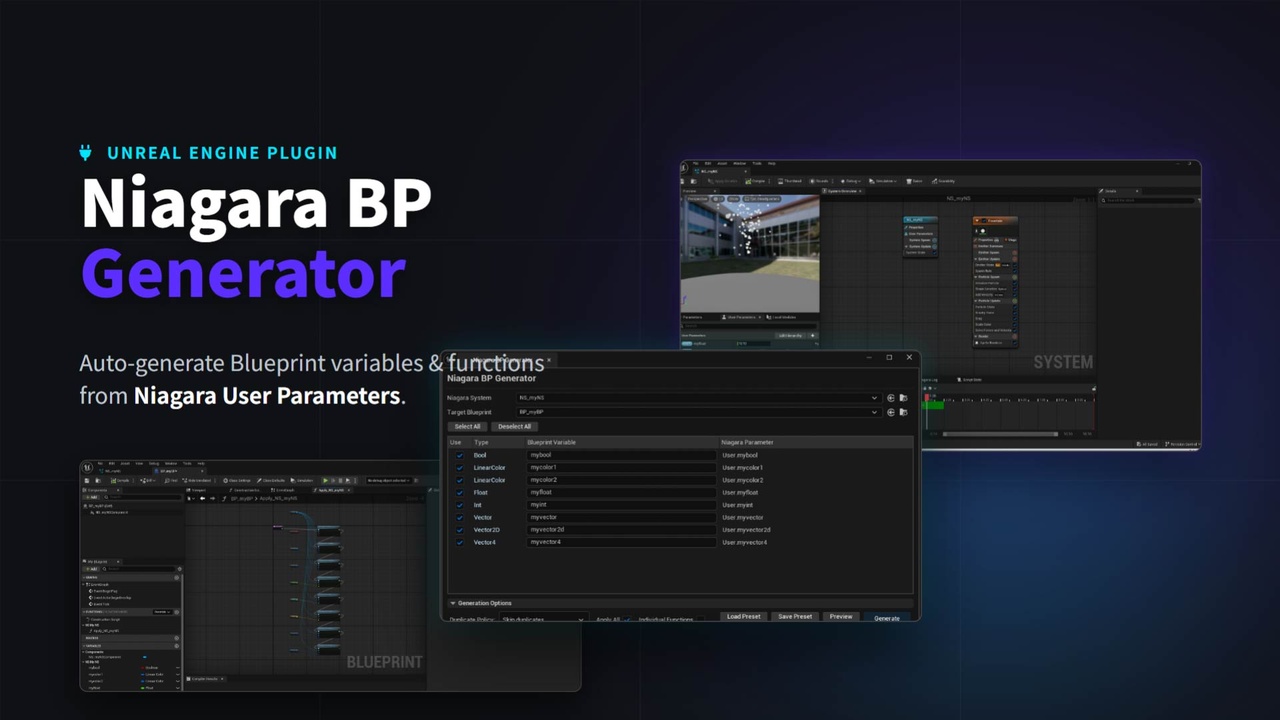Collapse Generation Options section
Screen dimensions: 1280x720
[453, 603]
